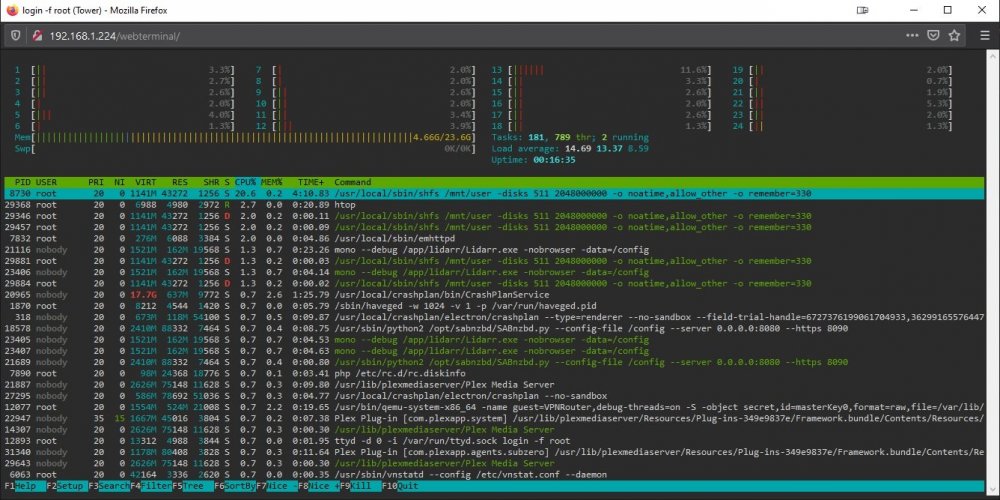This screenshot has width=1000, height=500.
Task: Select the crashplan --no-sandbox row PID 27295
Action: point(494,396)
